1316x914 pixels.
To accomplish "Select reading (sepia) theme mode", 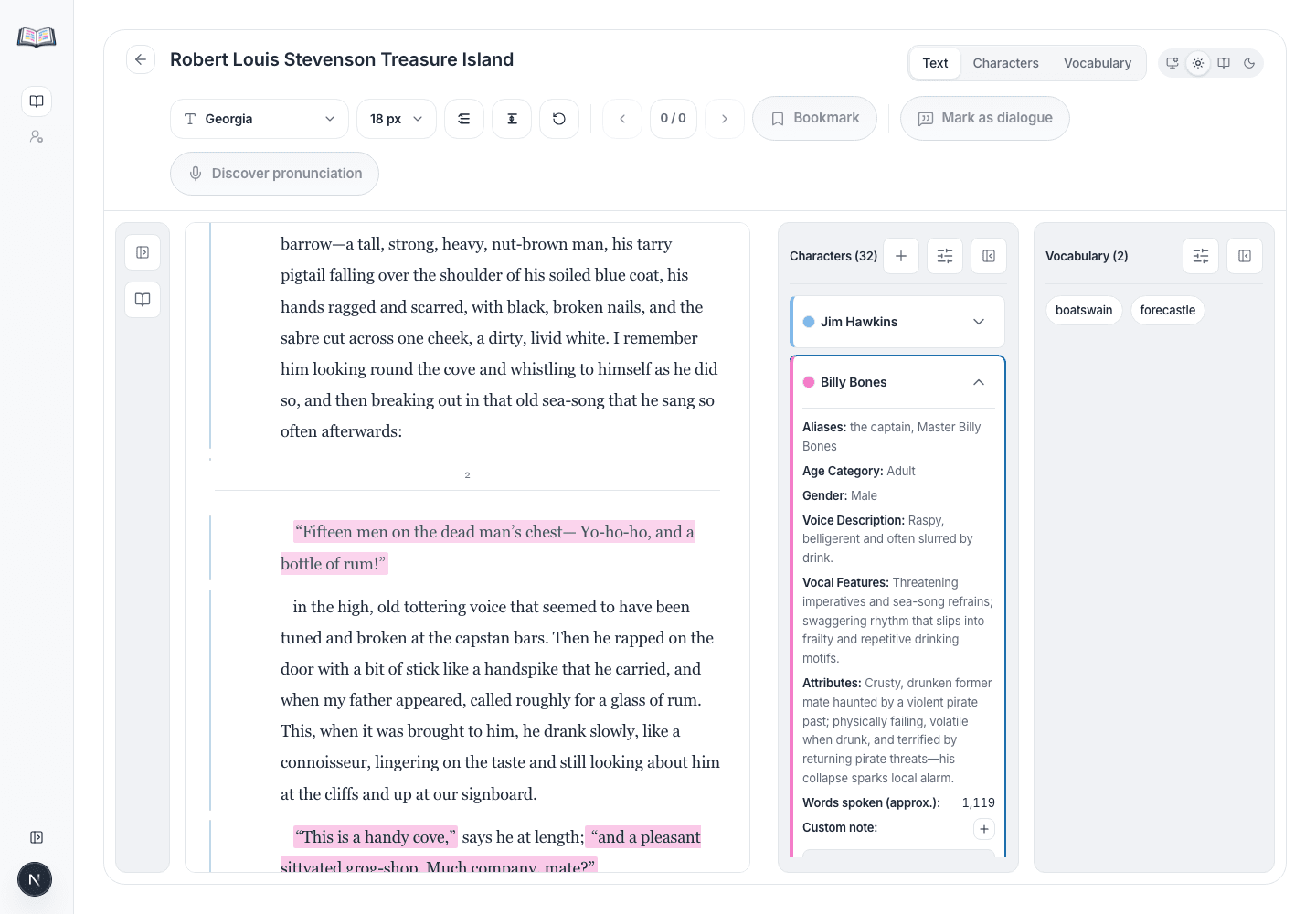I will pyautogui.click(x=1224, y=63).
